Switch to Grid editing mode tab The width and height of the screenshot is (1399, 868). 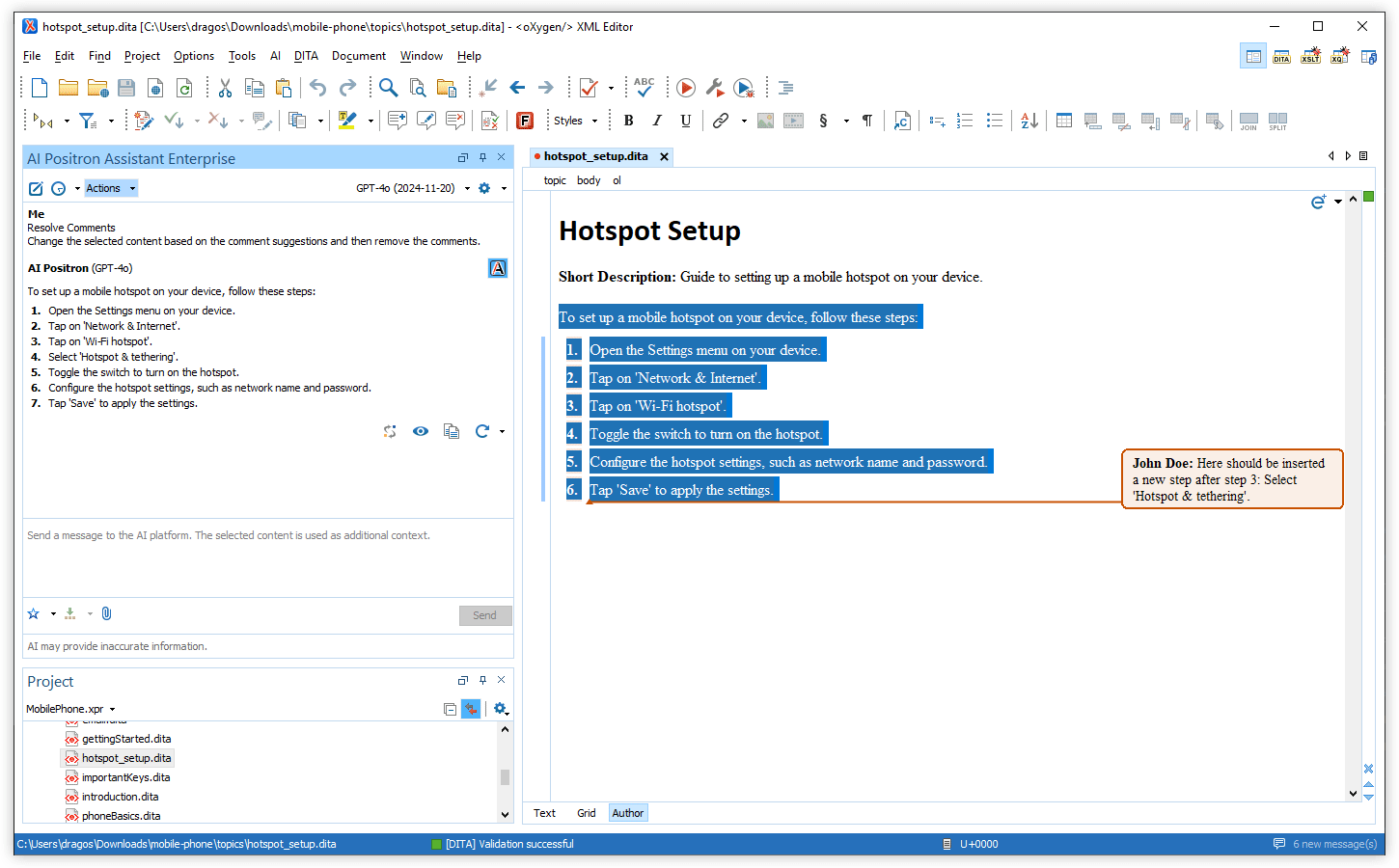(x=587, y=813)
